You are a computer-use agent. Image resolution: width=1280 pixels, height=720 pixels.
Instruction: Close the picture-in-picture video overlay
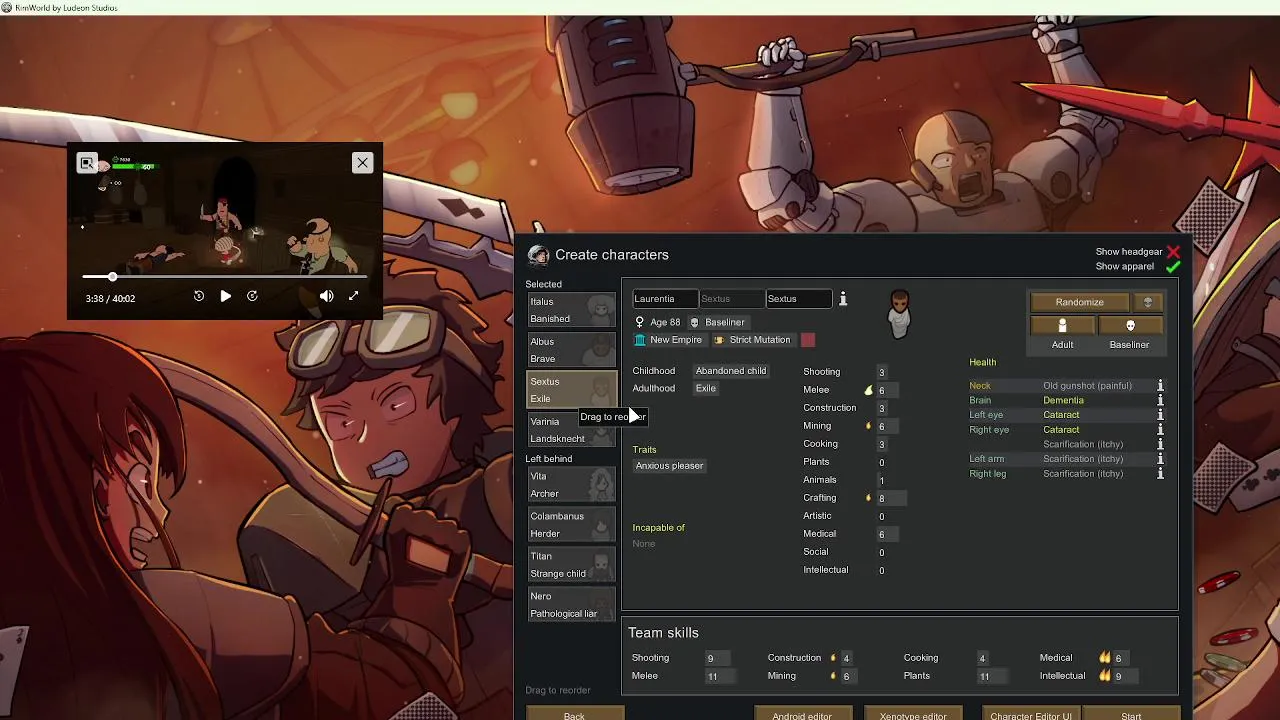coord(362,163)
